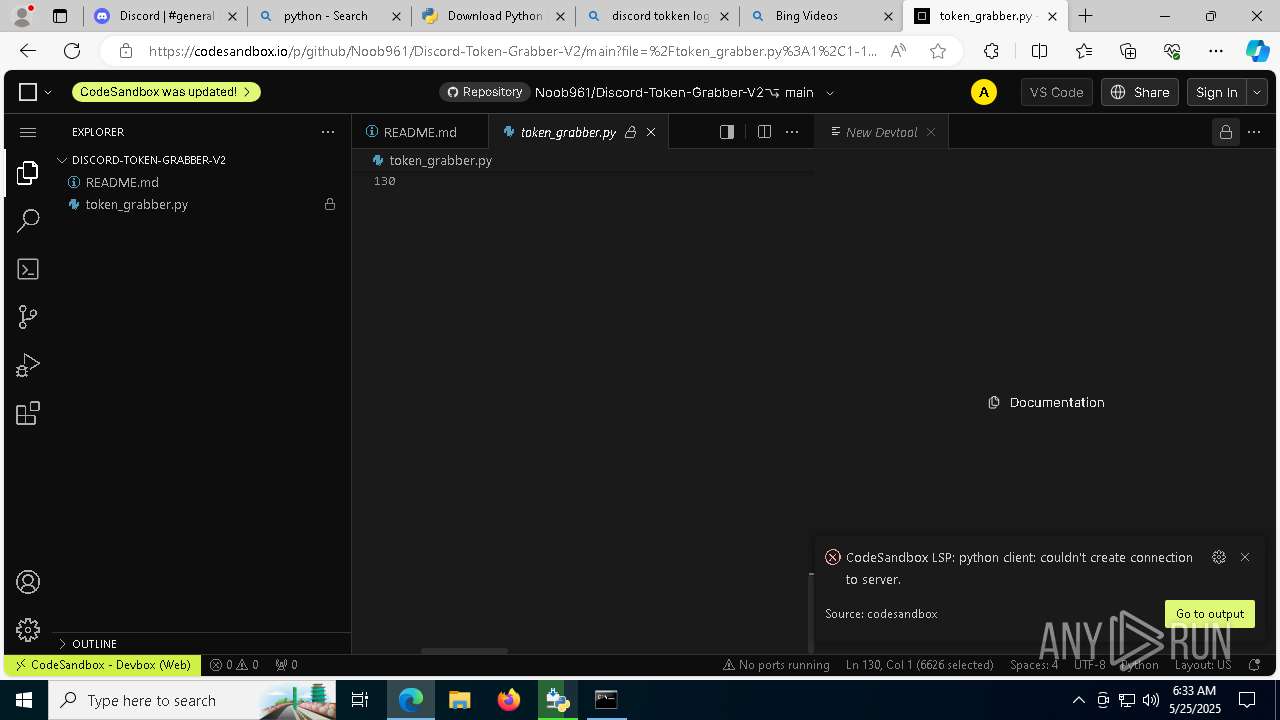Toggle Read aloud in the address bar
Screen dimensions: 1280x720
tap(898, 51)
